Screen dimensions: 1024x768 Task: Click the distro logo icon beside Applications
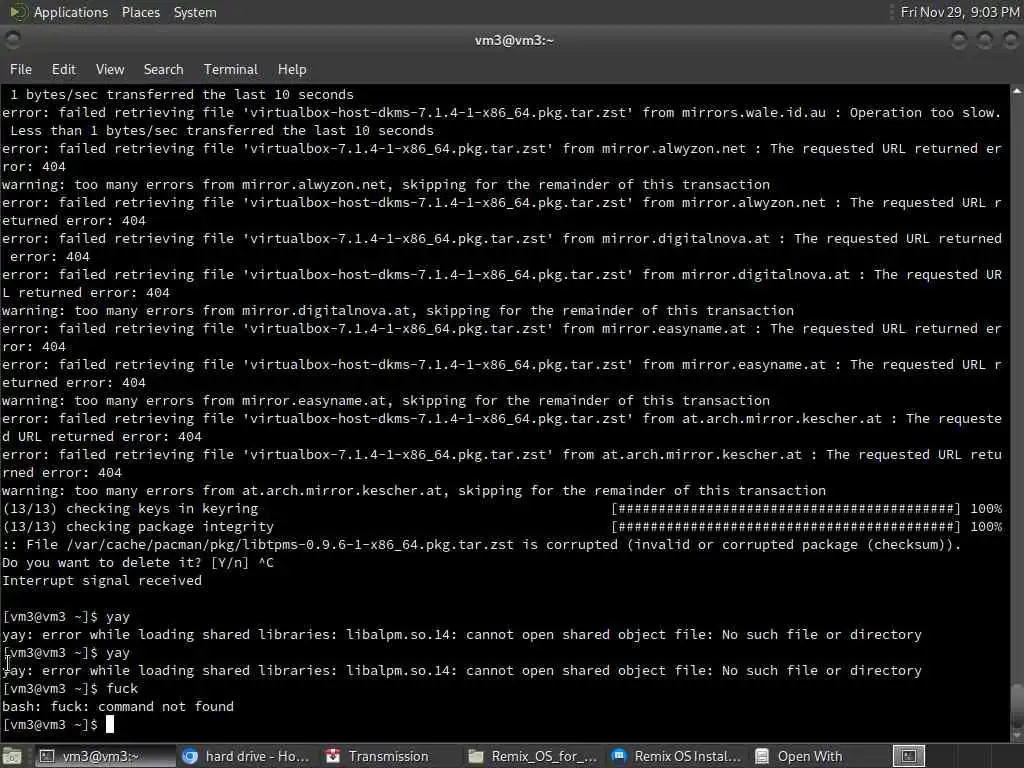(x=17, y=12)
